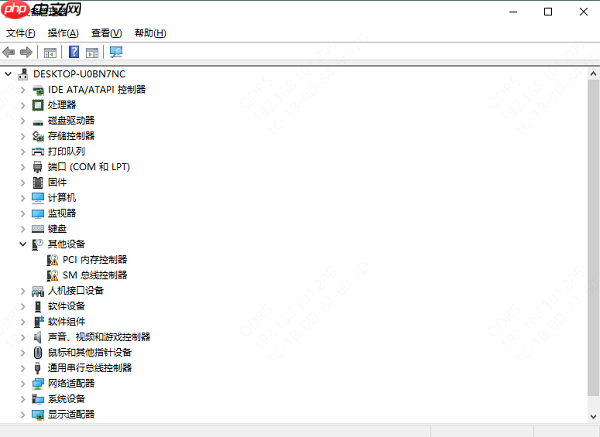This screenshot has width=600, height=437.
Task: Click the 键盘 keyboard icon
Action: pos(38,229)
